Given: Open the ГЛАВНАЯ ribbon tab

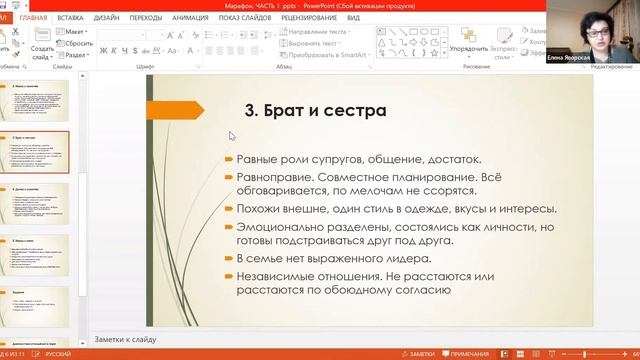Looking at the screenshot, I should (33, 18).
